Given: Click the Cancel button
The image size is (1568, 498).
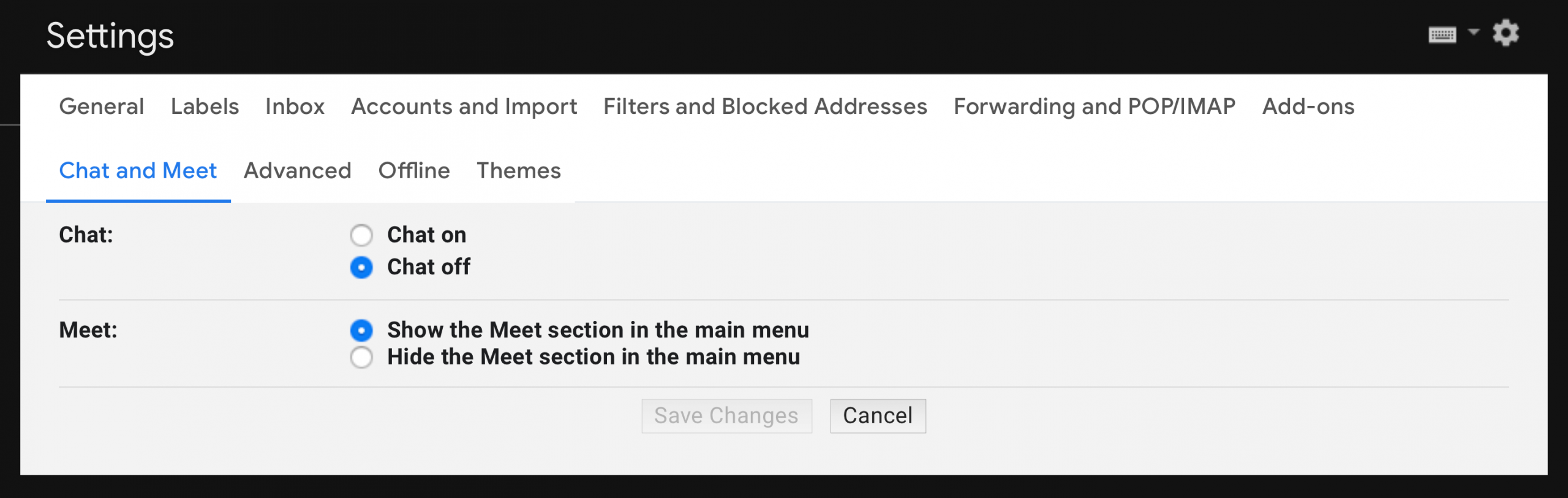Looking at the screenshot, I should [x=878, y=416].
